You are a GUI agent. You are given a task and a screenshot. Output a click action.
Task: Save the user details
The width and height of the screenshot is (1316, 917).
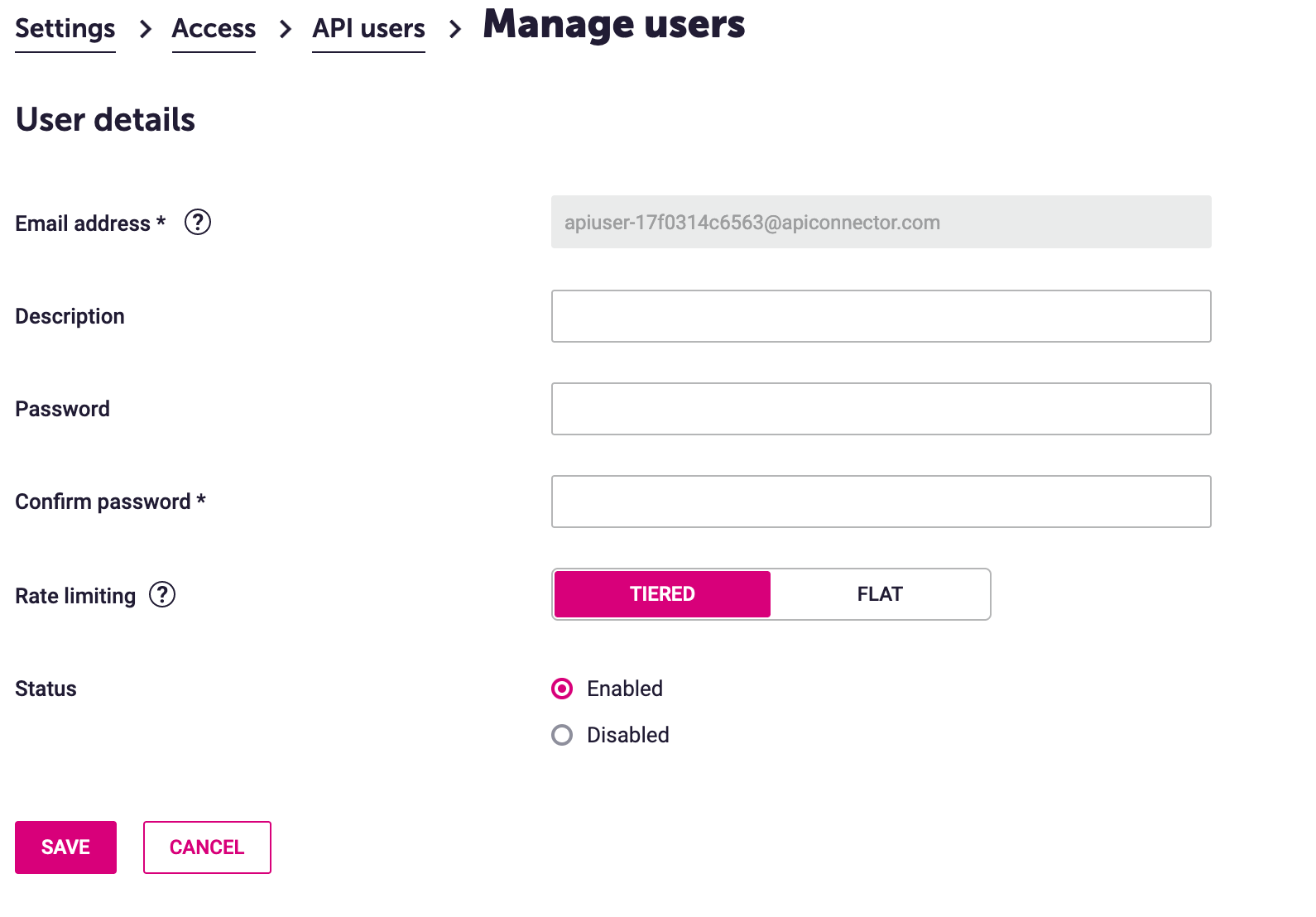[x=65, y=847]
